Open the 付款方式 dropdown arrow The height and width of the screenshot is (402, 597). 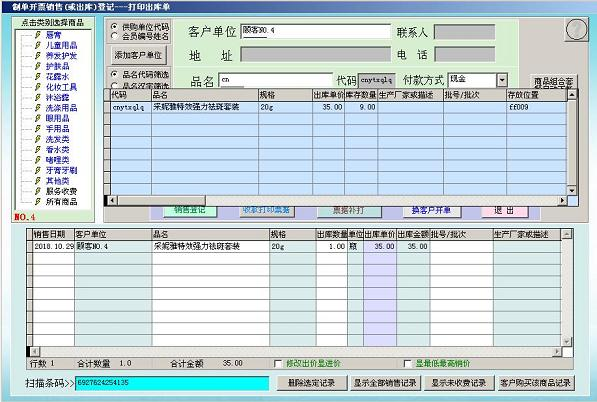(502, 80)
